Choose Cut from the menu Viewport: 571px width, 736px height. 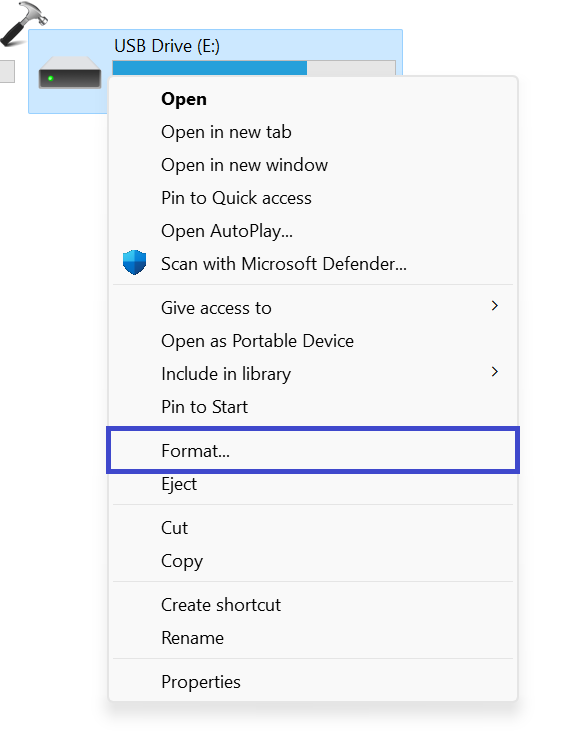(x=313, y=528)
